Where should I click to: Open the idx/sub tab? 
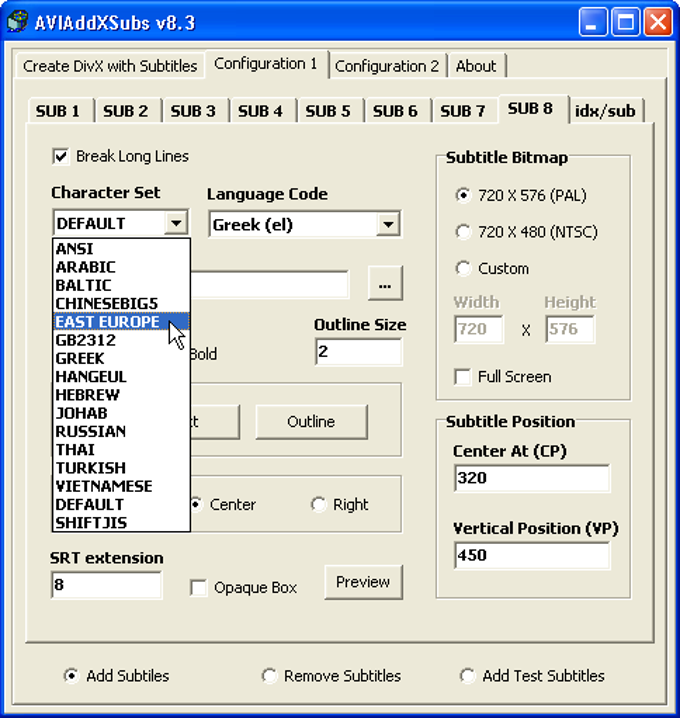(x=605, y=111)
